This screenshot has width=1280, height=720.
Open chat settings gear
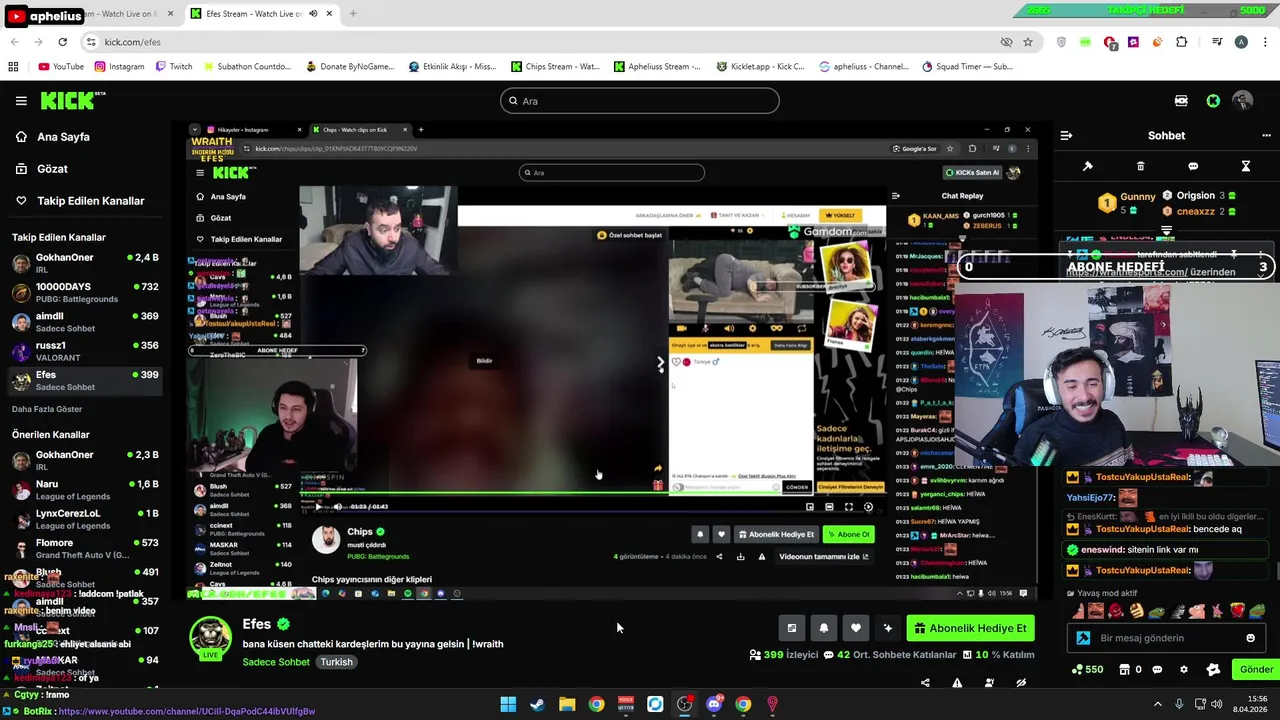click(x=1184, y=670)
